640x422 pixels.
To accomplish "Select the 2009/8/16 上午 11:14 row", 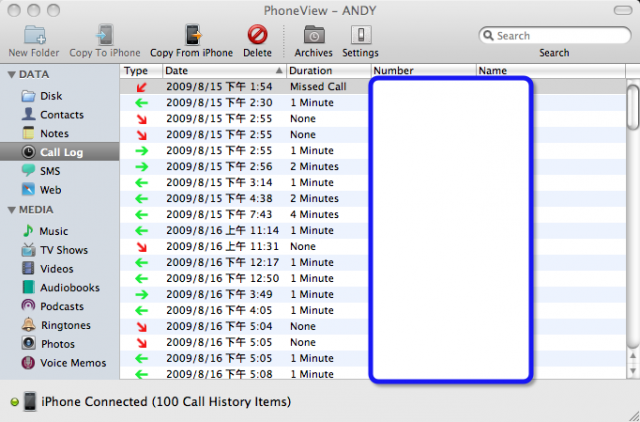I will pyautogui.click(x=373, y=230).
